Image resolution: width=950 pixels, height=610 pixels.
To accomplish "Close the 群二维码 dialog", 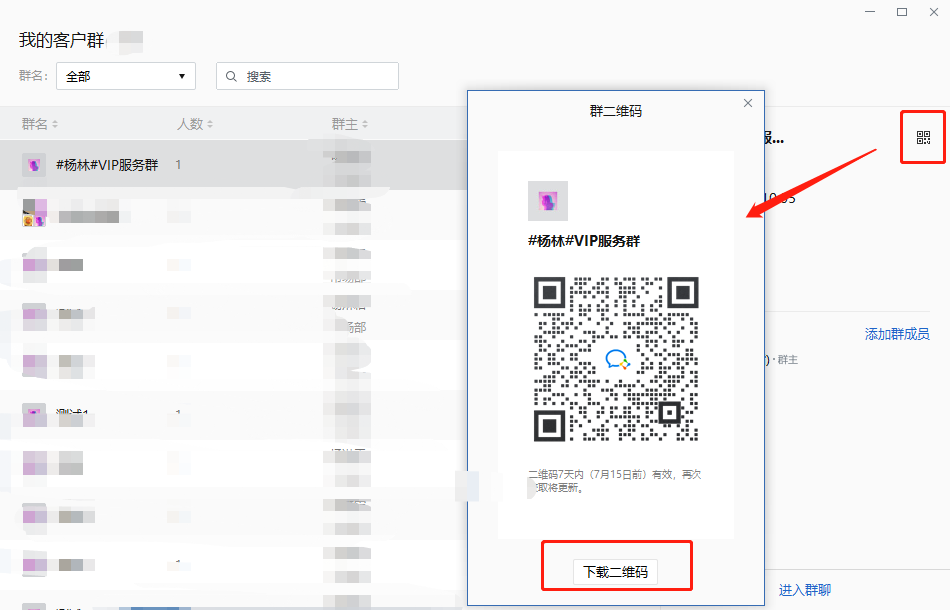I will (748, 103).
